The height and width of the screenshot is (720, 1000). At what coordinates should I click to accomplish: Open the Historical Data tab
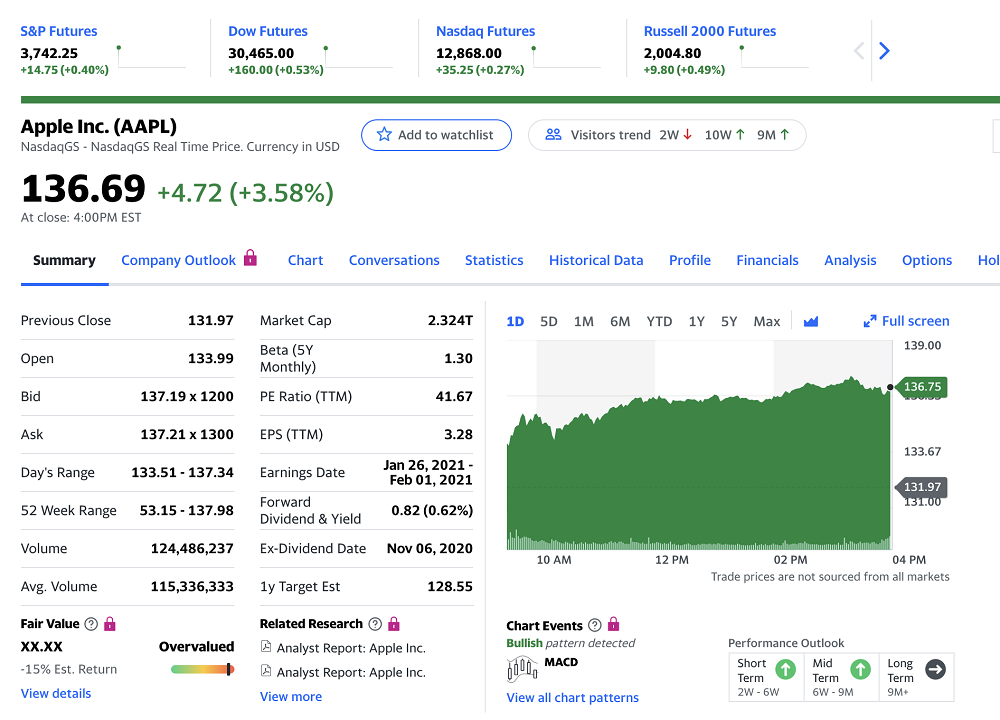(596, 260)
